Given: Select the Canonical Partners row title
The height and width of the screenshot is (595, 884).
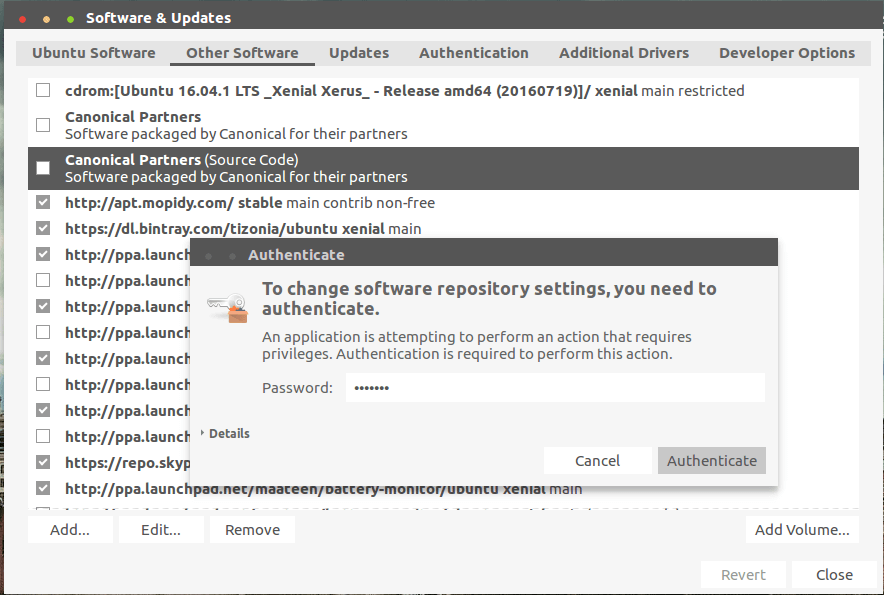Looking at the screenshot, I should click(133, 117).
